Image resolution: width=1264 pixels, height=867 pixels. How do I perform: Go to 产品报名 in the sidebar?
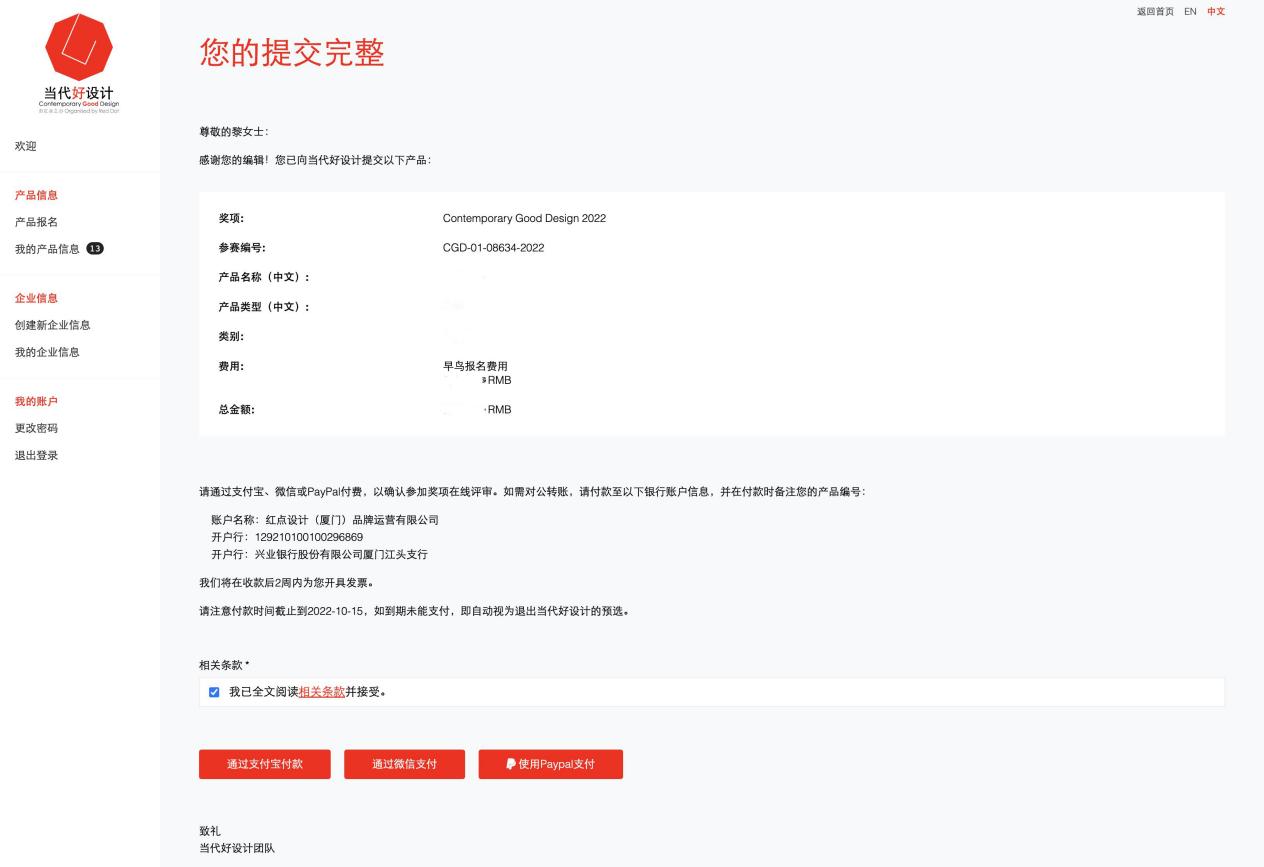click(x=36, y=222)
